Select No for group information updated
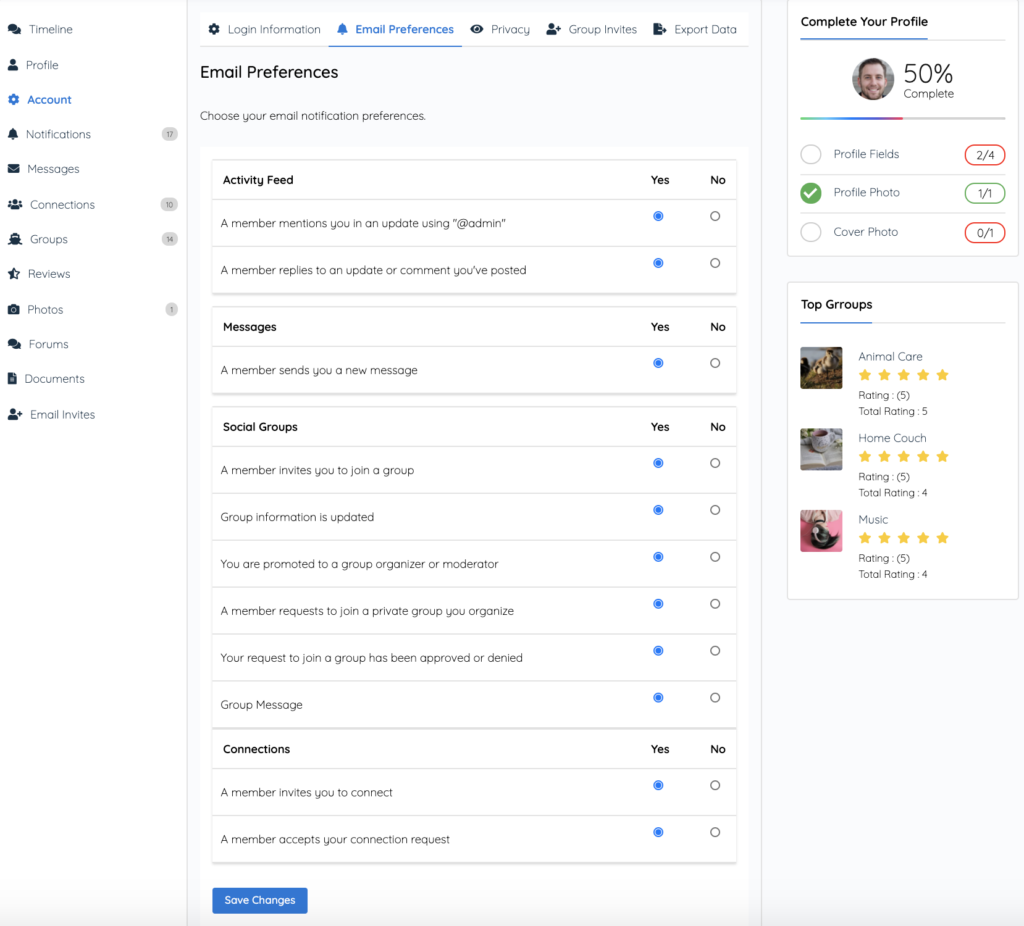 point(715,510)
